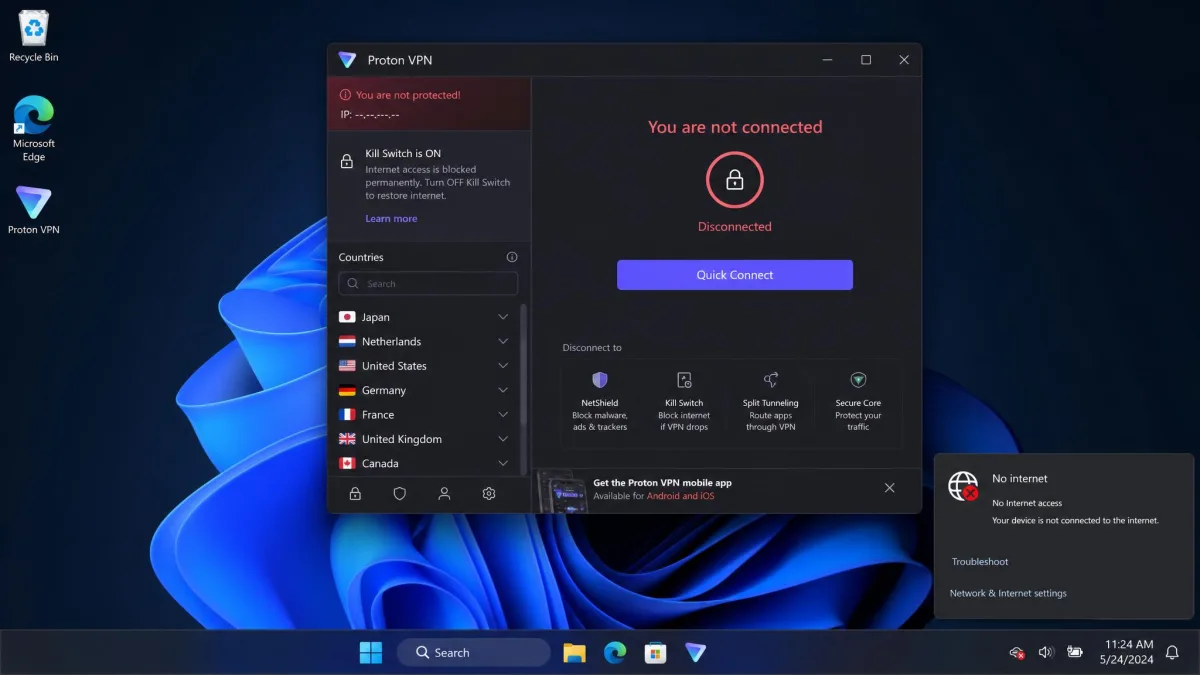This screenshot has height=675, width=1200.
Task: Click the Proton VPN logo in title bar
Action: [x=347, y=60]
